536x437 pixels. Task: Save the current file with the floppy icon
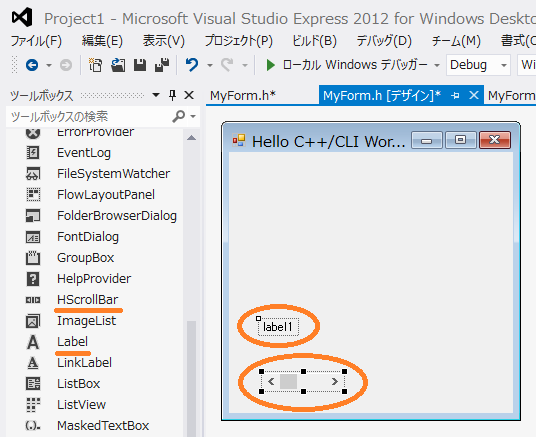click(x=140, y=65)
